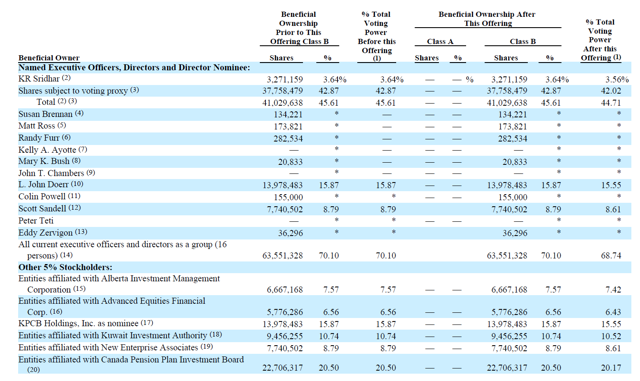The height and width of the screenshot is (381, 640).
Task: Click total prior shares 41,029,638
Action: coord(282,103)
